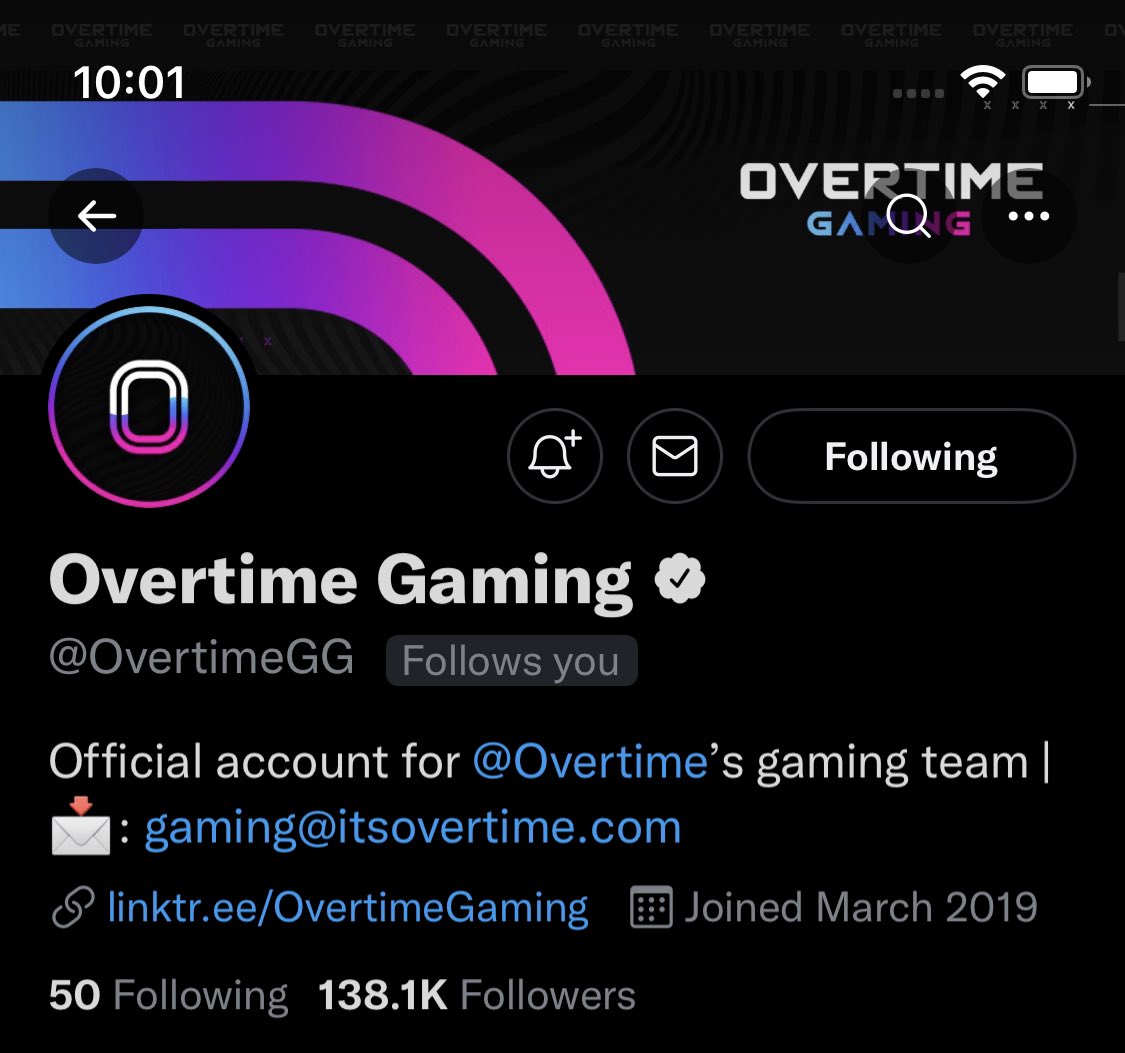The image size is (1125, 1053).
Task: Tap the @OvertimeGG handle text
Action: coord(202,657)
